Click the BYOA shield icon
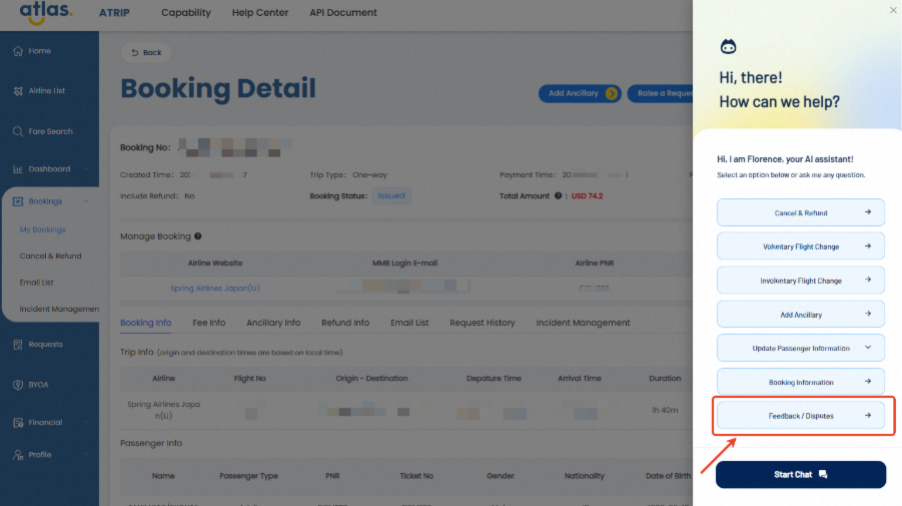 (18, 384)
